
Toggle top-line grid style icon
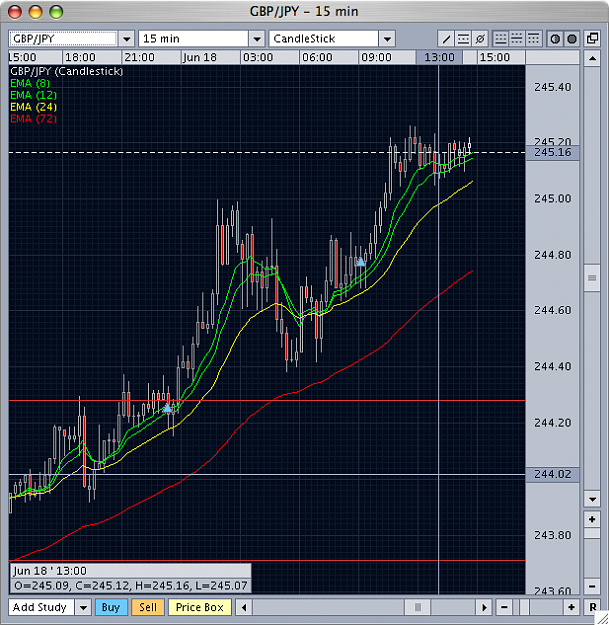point(533,39)
